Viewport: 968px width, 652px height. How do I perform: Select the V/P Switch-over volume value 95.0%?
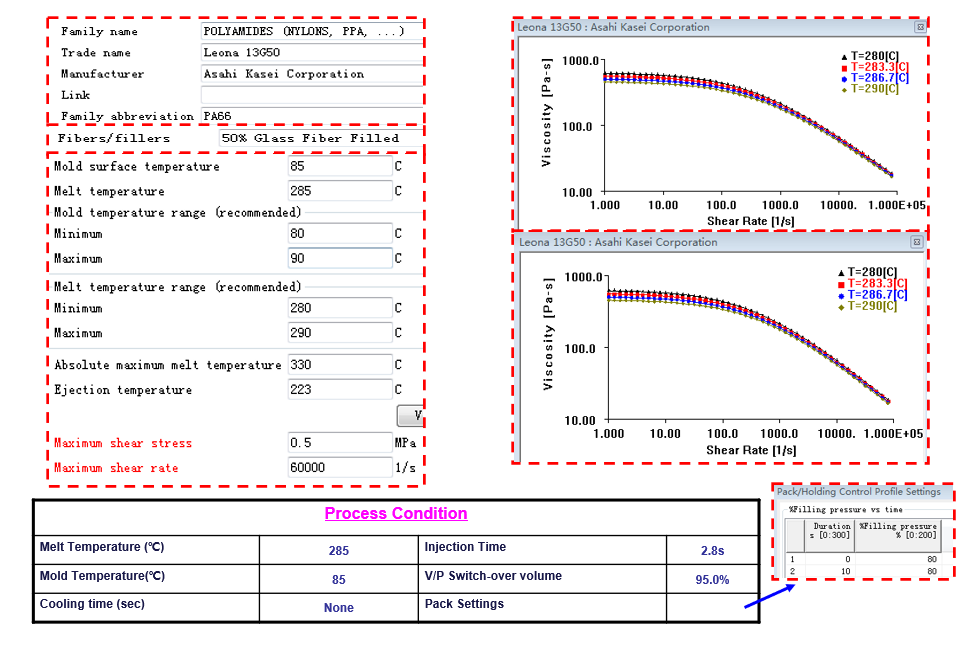tap(712, 580)
